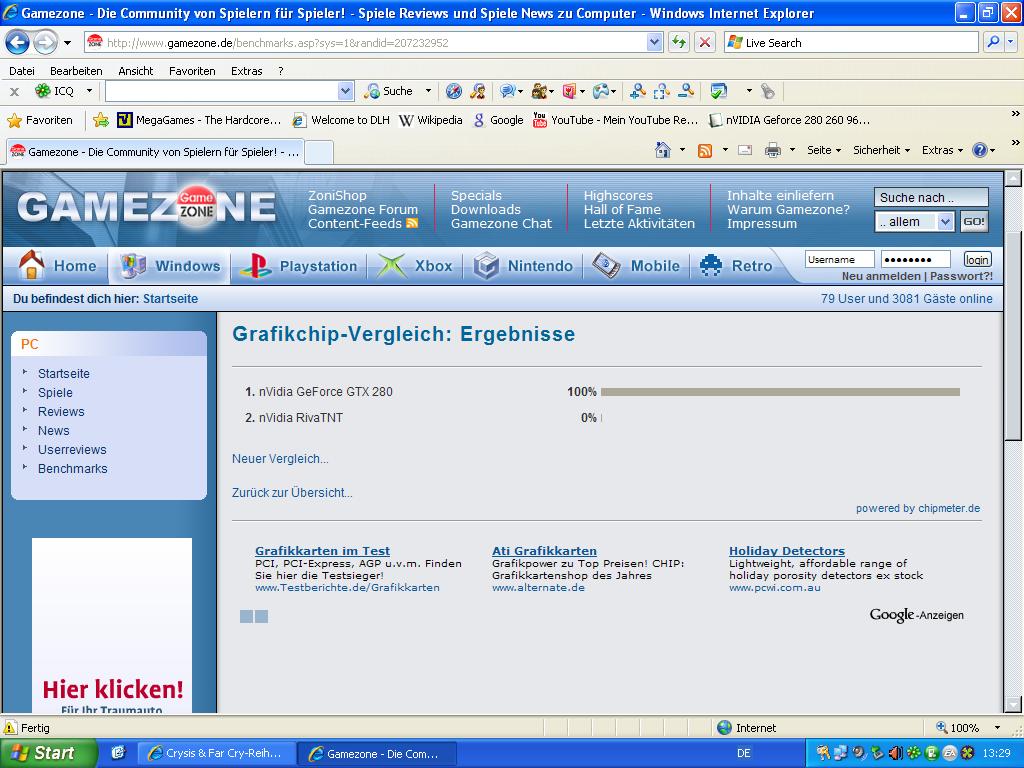Screen dimensions: 1024x768
Task: Click the RSS feeds icon in command bar
Action: (x=705, y=151)
